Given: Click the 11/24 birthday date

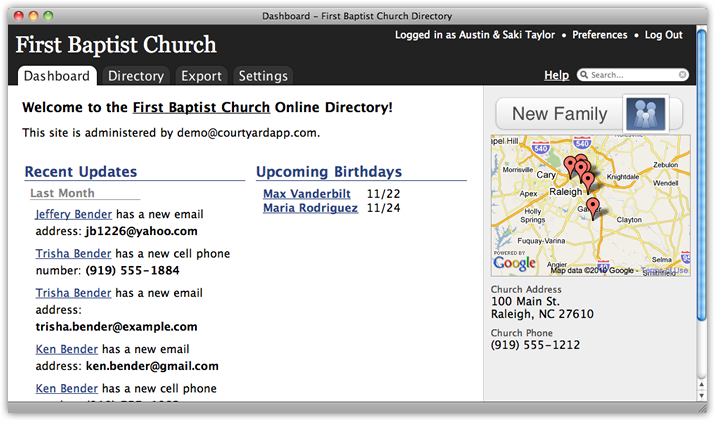Looking at the screenshot, I should coord(383,208).
